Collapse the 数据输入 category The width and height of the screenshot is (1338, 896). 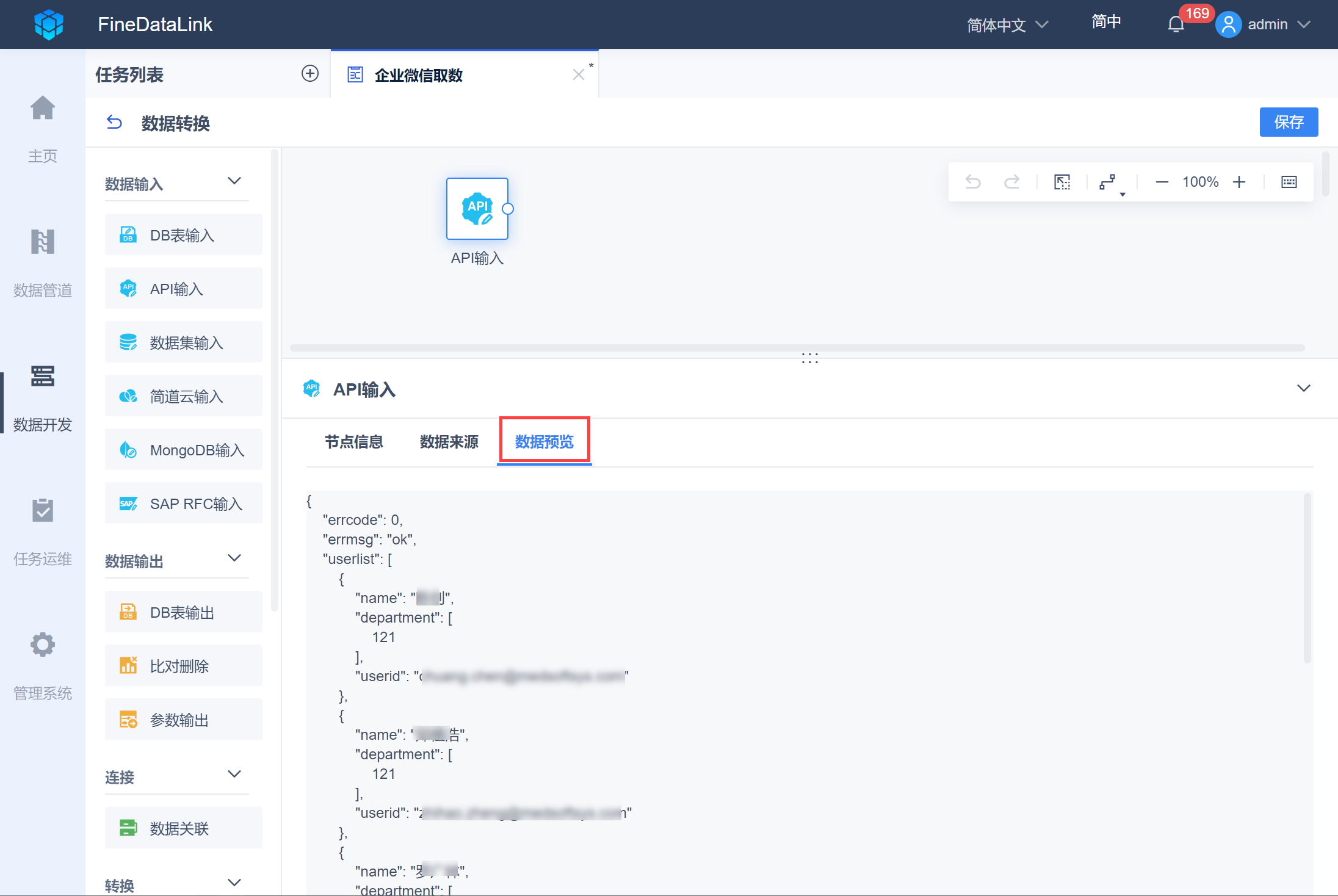tap(234, 181)
